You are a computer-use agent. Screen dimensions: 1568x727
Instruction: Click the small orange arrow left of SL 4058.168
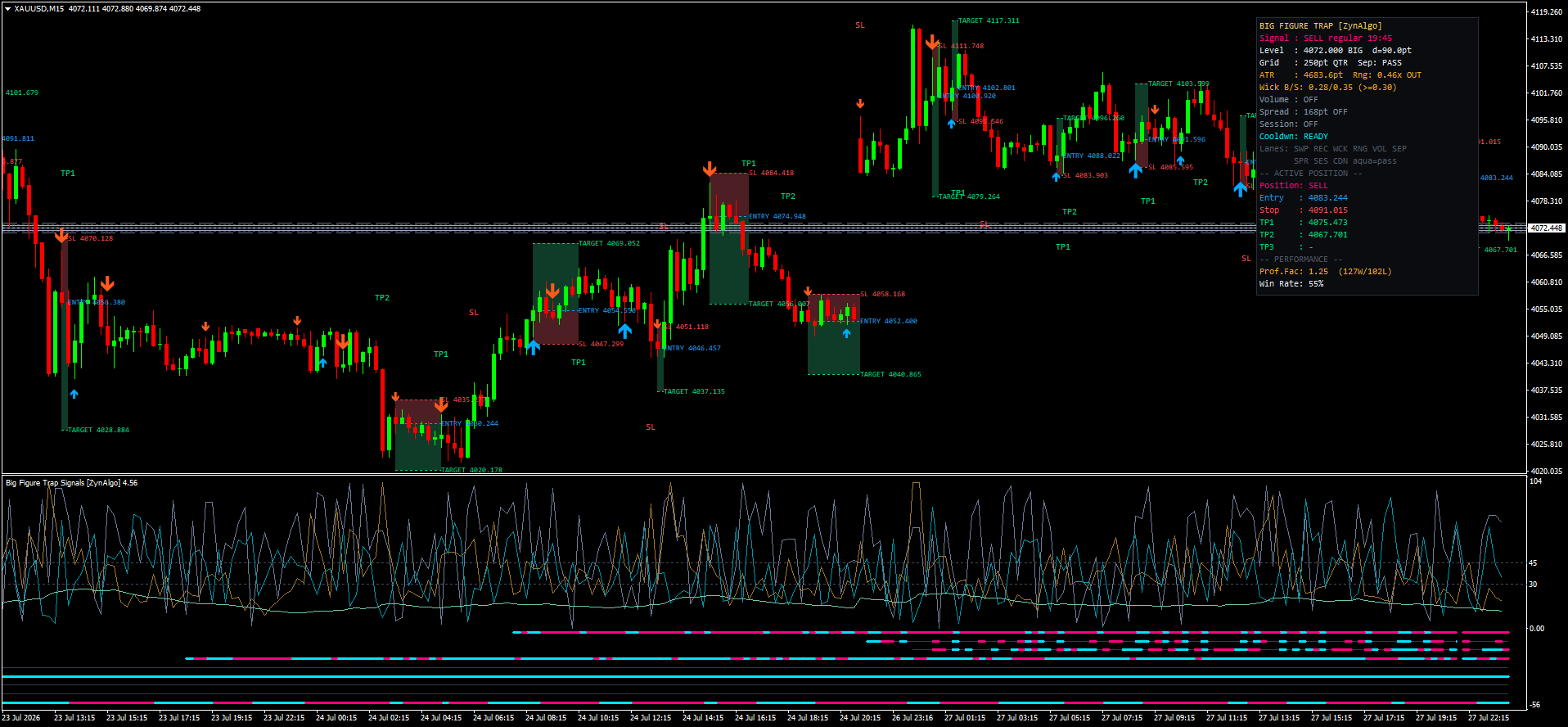(808, 291)
